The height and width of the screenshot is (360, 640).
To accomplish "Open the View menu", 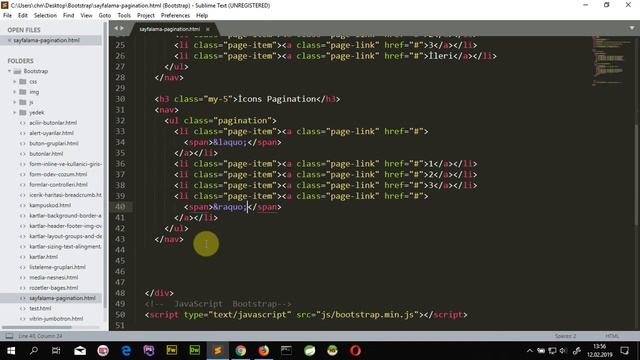I will click(x=86, y=16).
